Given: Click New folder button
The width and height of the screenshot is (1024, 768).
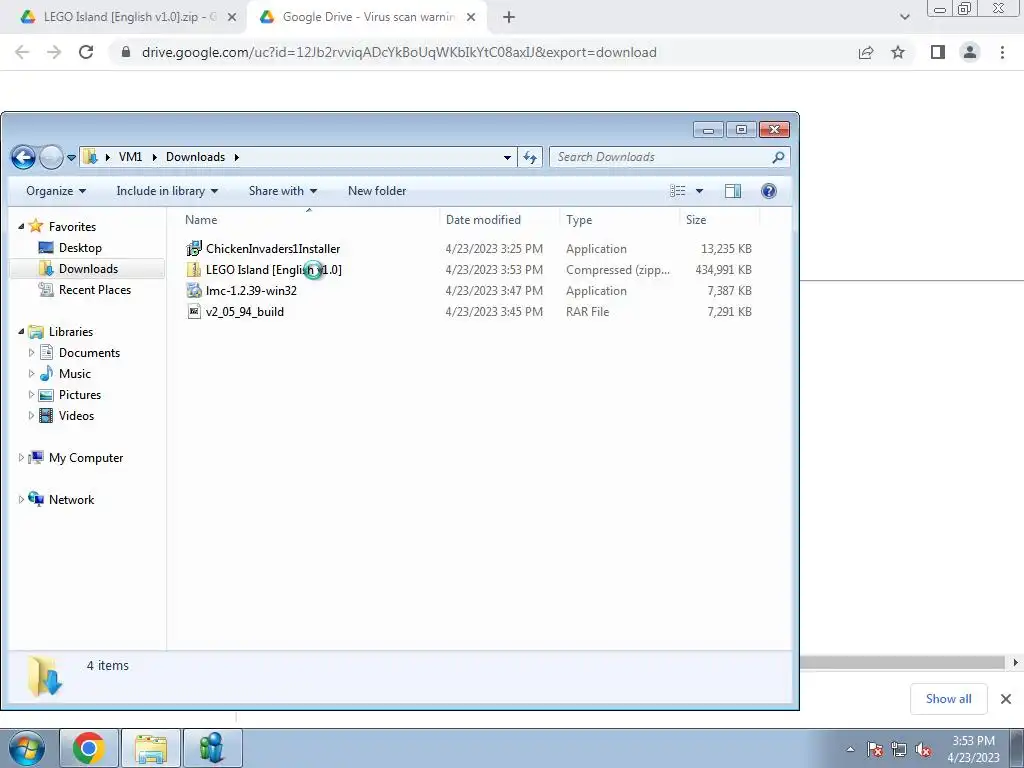Looking at the screenshot, I should (x=377, y=191).
